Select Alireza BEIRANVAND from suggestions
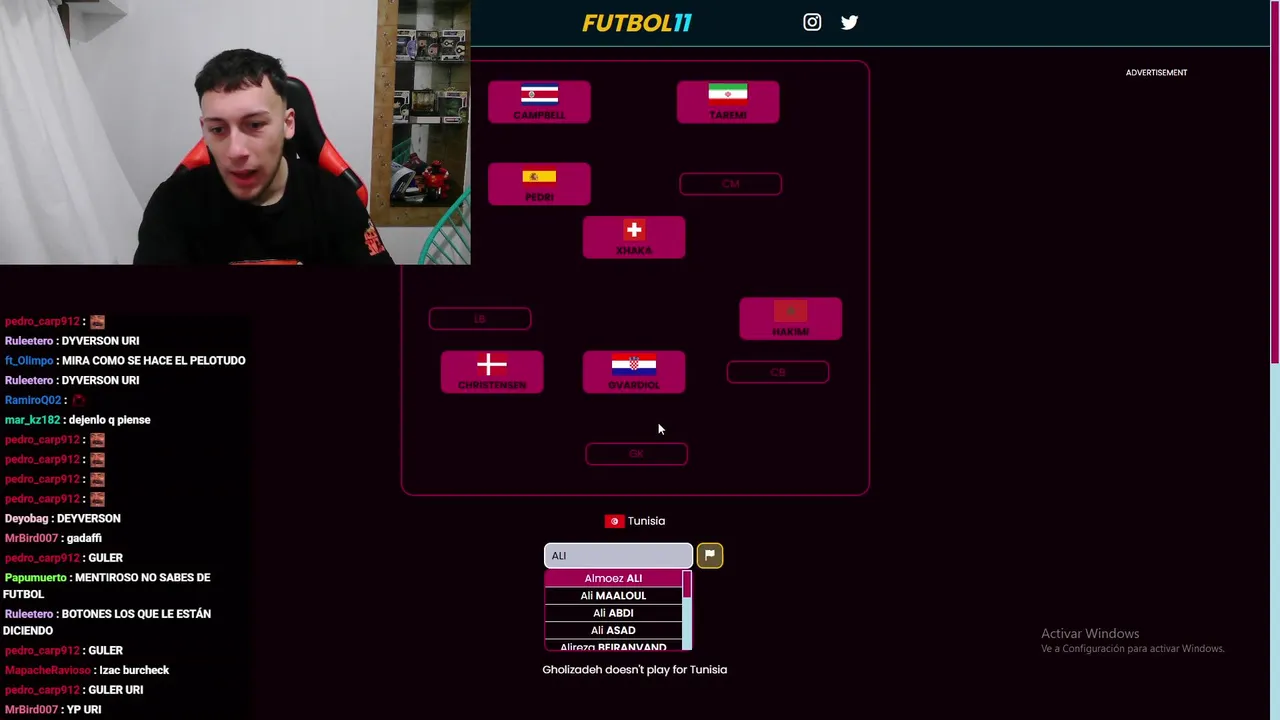 [x=613, y=646]
